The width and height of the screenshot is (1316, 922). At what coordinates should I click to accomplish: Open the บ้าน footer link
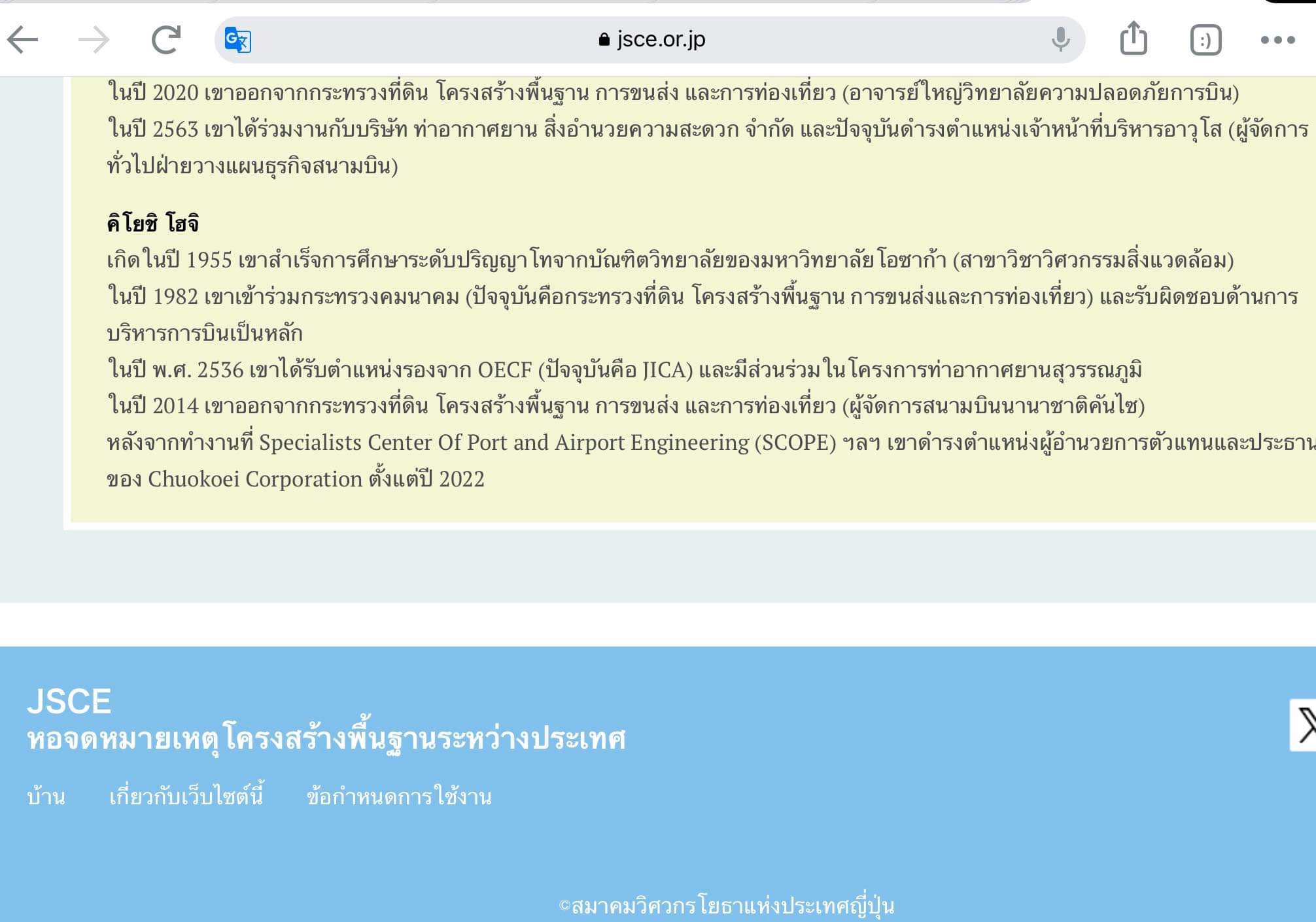pos(46,797)
